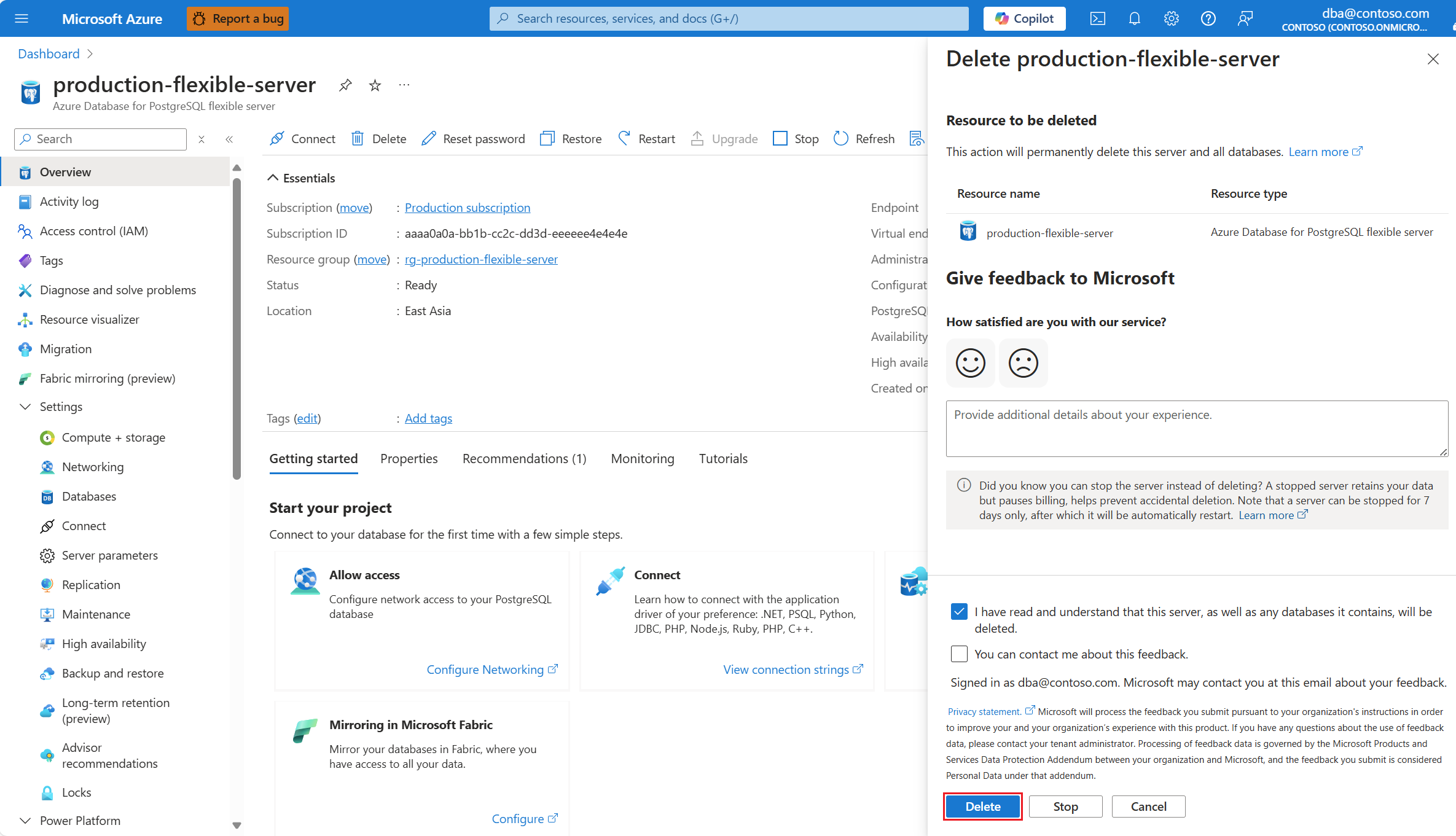Collapse the left sidebar menu
Image resolution: width=1456 pixels, height=836 pixels.
click(229, 139)
